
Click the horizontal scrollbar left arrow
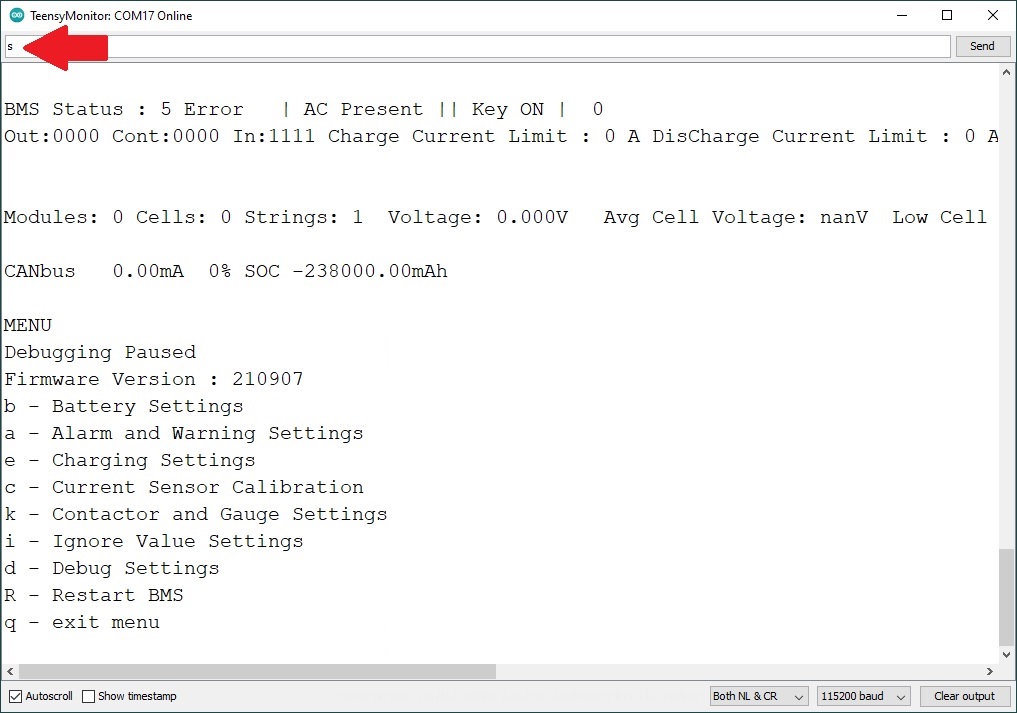10,671
